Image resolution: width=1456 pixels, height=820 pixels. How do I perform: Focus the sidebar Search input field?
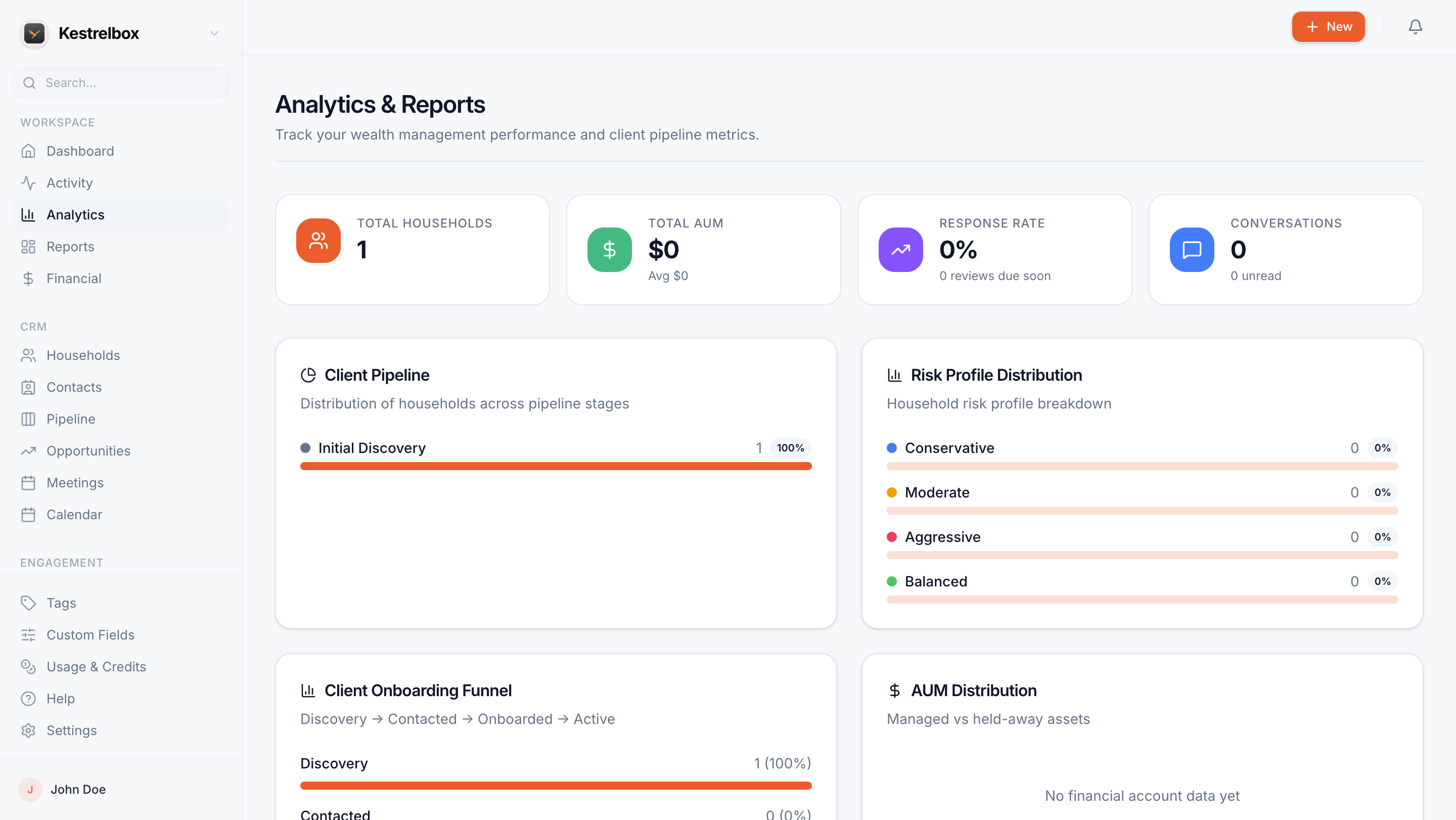tap(130, 83)
